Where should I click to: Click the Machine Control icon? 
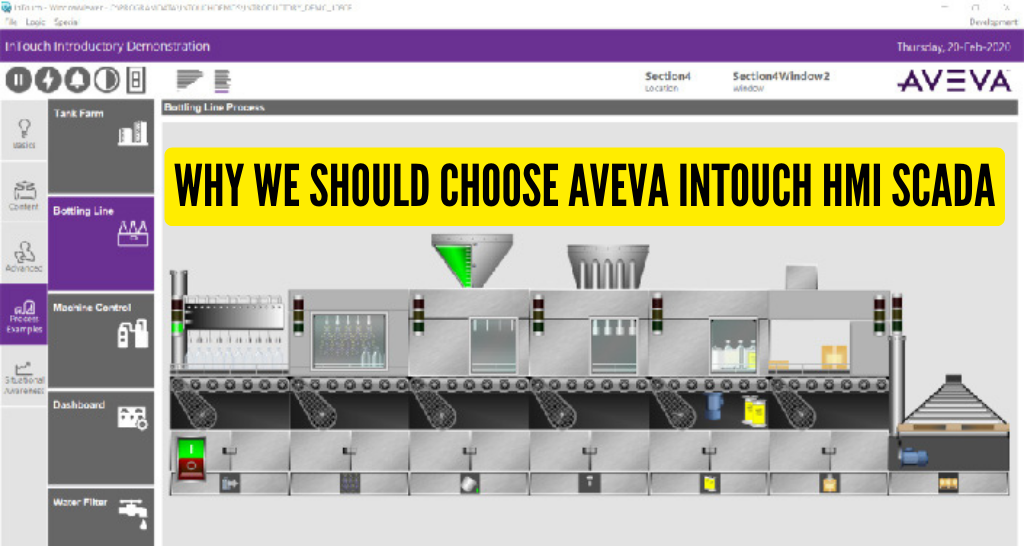[133, 333]
